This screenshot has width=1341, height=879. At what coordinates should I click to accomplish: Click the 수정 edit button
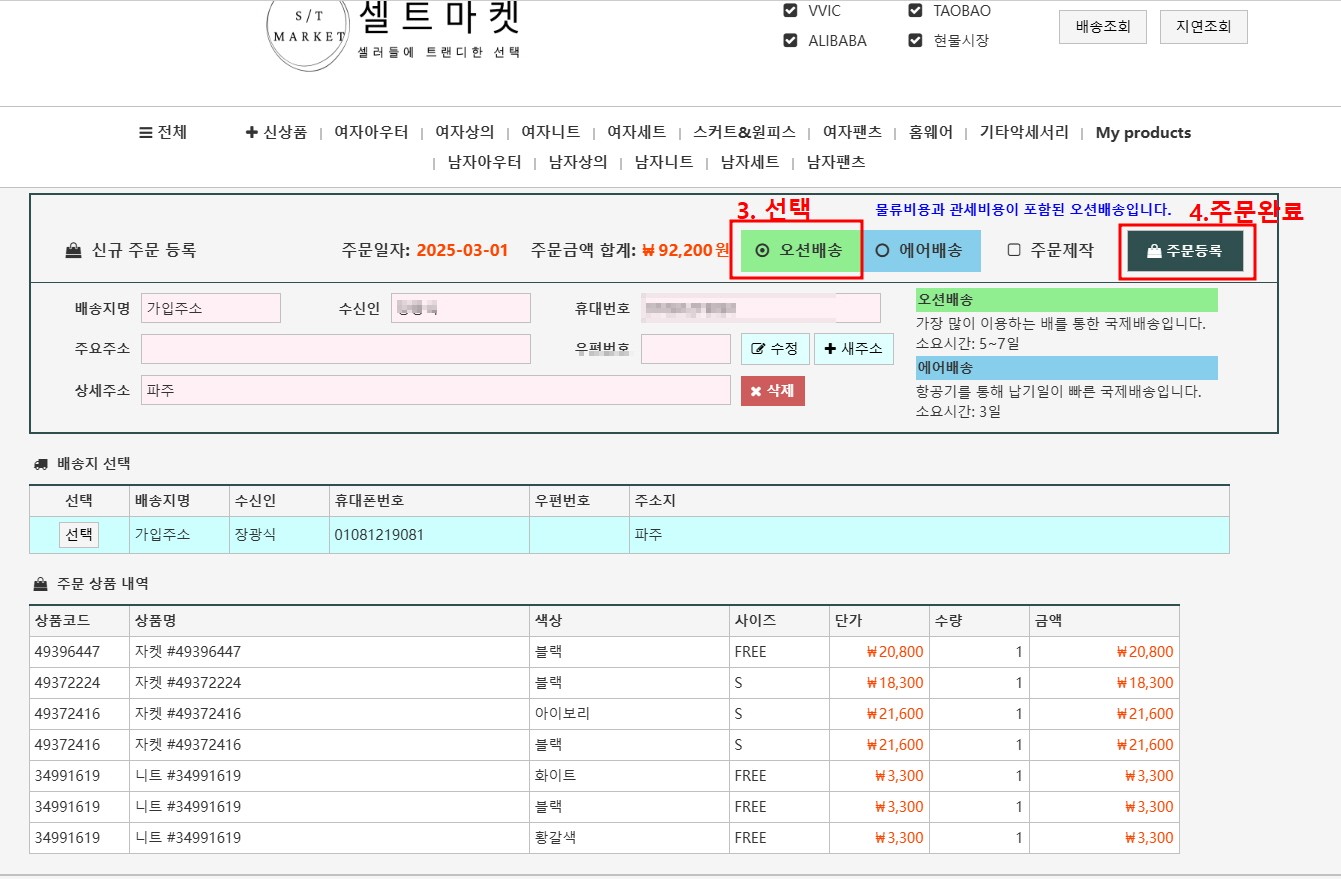coord(774,349)
